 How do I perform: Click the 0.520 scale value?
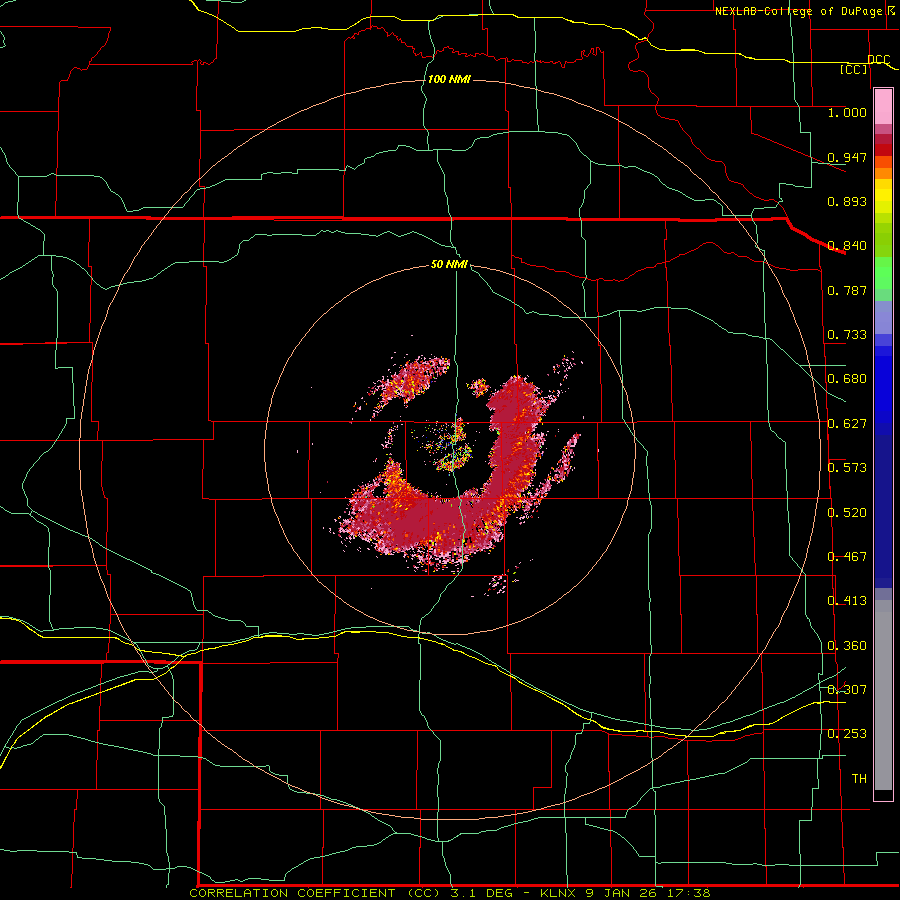pyautogui.click(x=847, y=512)
